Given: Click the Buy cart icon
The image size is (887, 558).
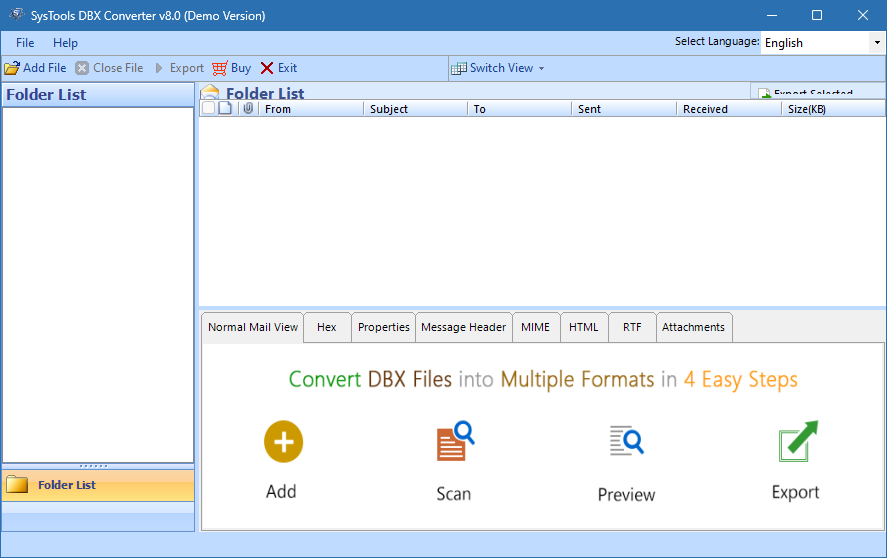Looking at the screenshot, I should [x=219, y=68].
